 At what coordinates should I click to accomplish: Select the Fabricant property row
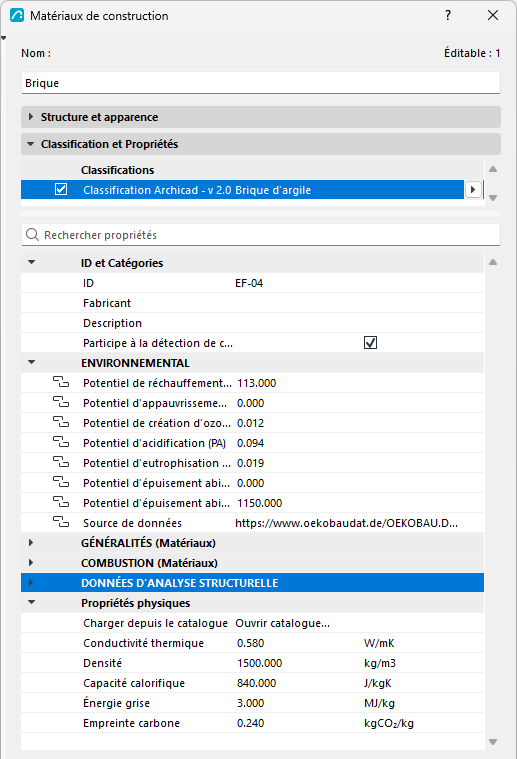click(252, 303)
